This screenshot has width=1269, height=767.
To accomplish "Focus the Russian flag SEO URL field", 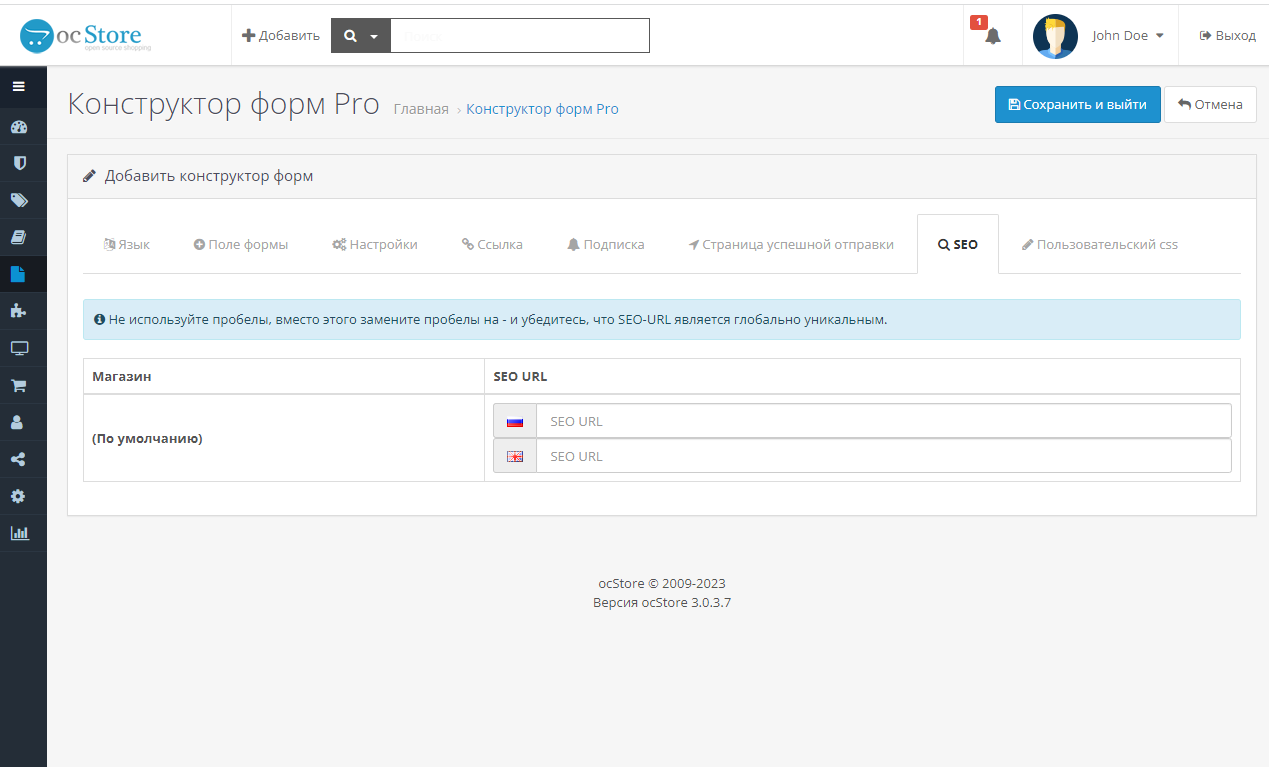I will tap(883, 421).
